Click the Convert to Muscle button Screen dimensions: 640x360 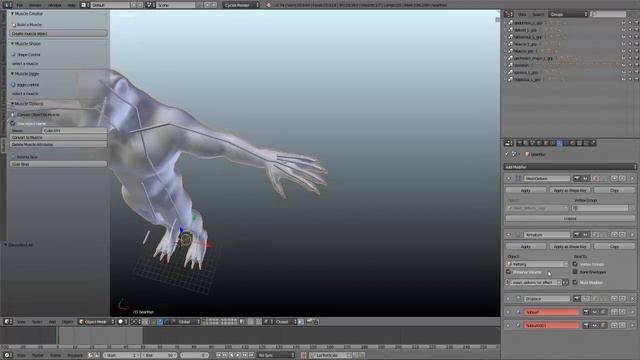point(58,138)
